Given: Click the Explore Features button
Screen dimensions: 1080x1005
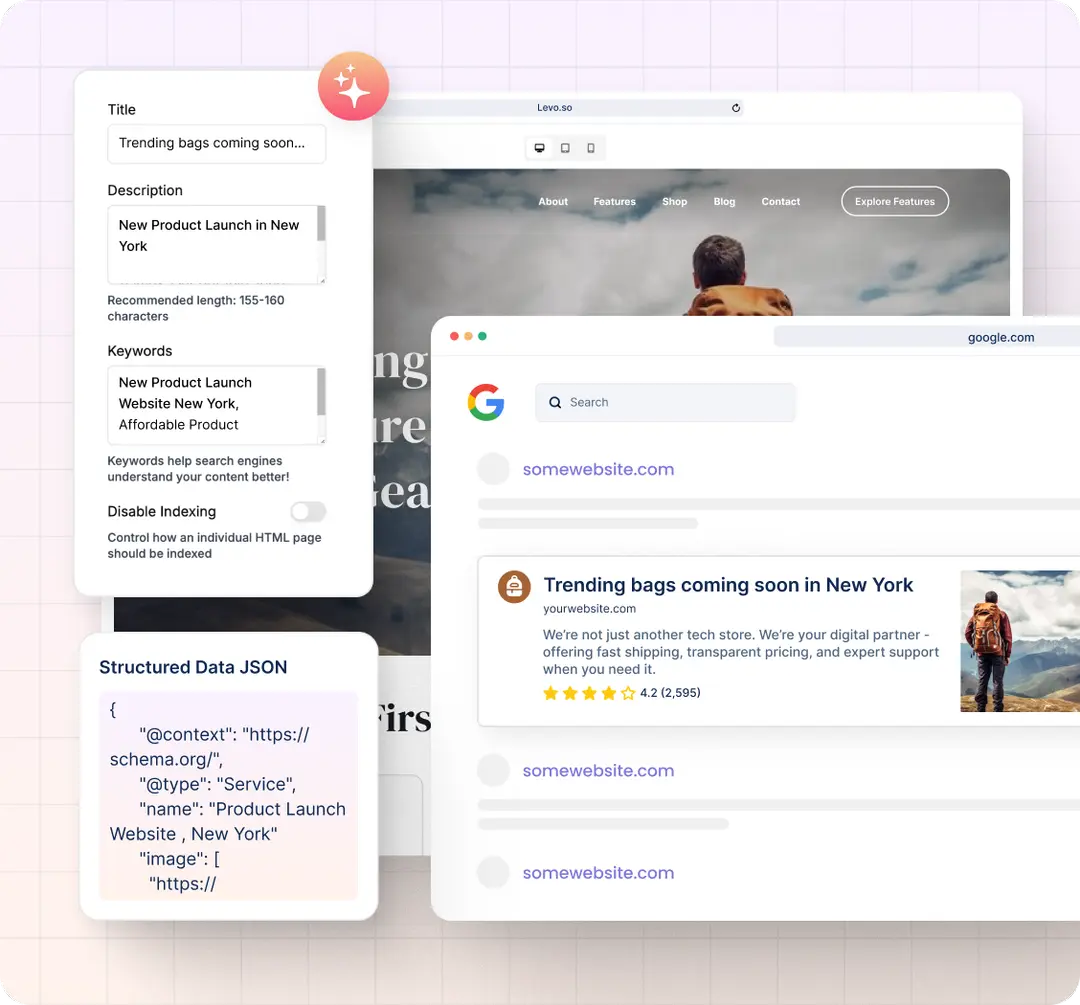Looking at the screenshot, I should pyautogui.click(x=895, y=201).
